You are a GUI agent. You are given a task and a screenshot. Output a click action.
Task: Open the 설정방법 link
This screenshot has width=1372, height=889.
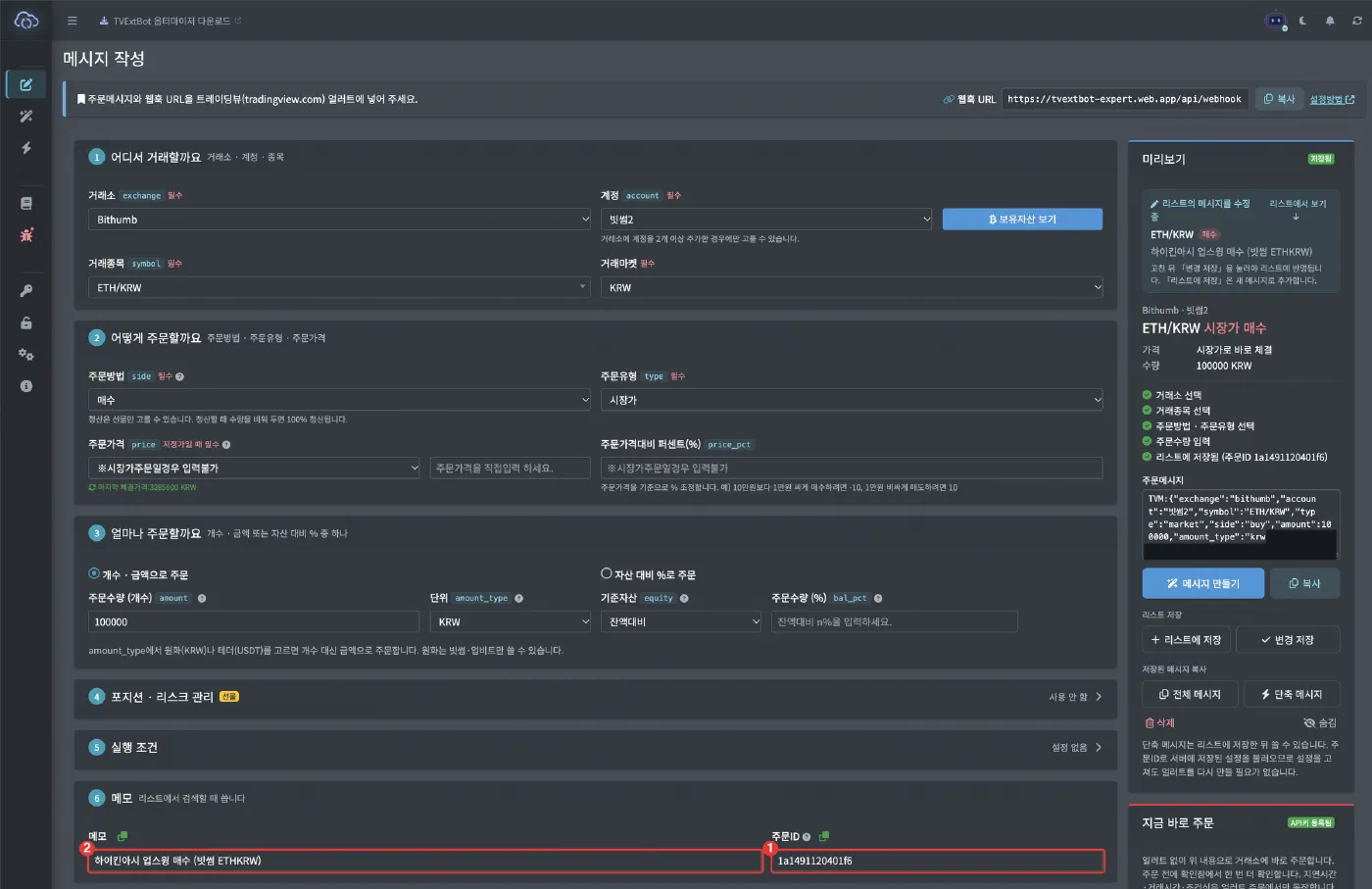point(1332,99)
